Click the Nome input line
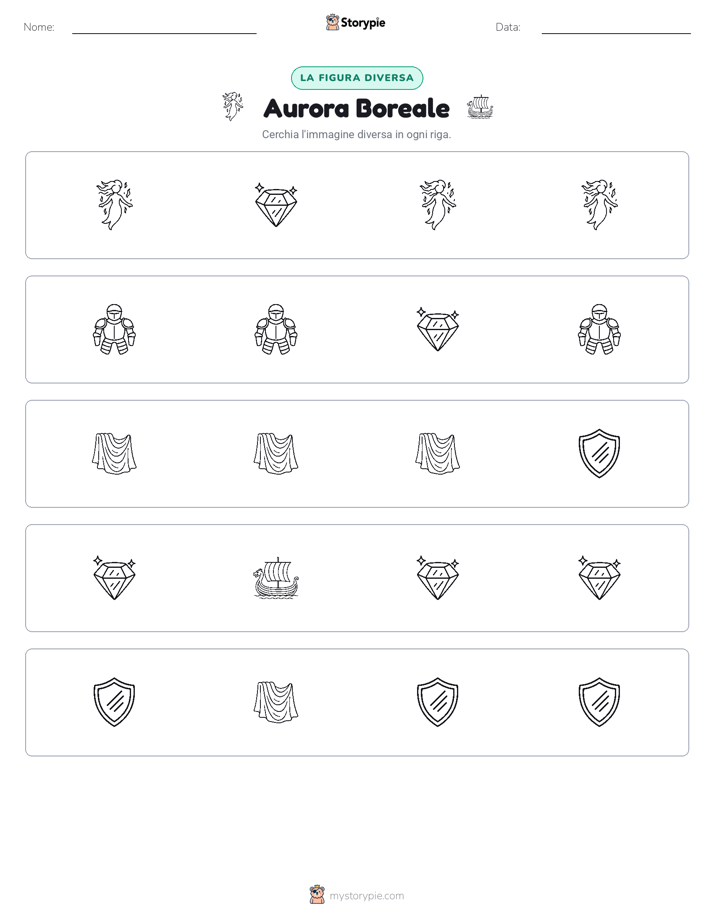 164,27
